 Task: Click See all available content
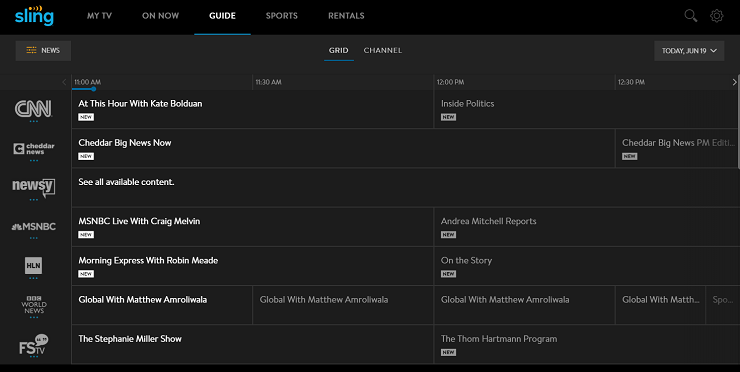click(404, 187)
